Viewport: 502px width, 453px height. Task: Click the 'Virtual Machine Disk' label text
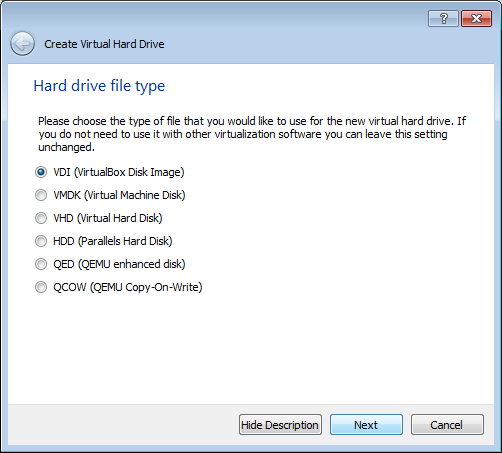134,195
